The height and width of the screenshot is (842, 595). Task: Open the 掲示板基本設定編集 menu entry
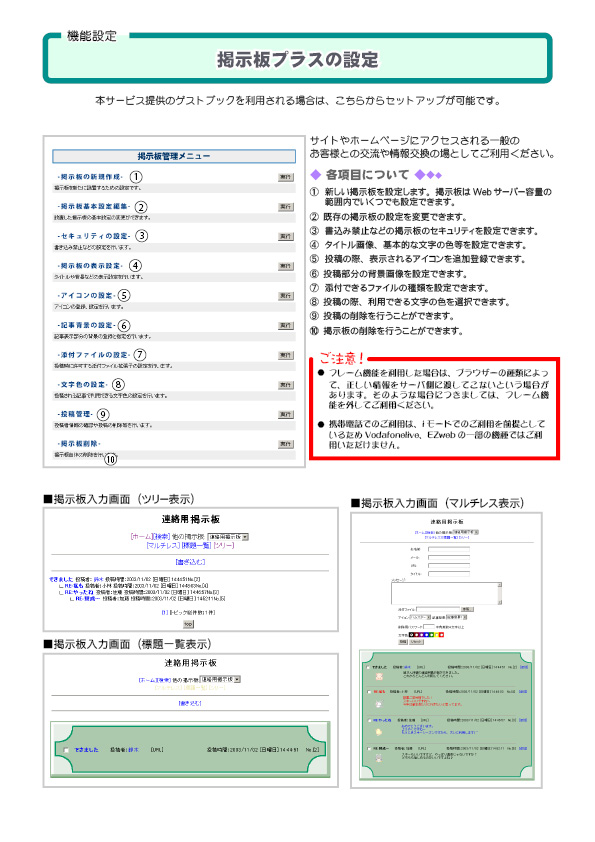[x=93, y=206]
